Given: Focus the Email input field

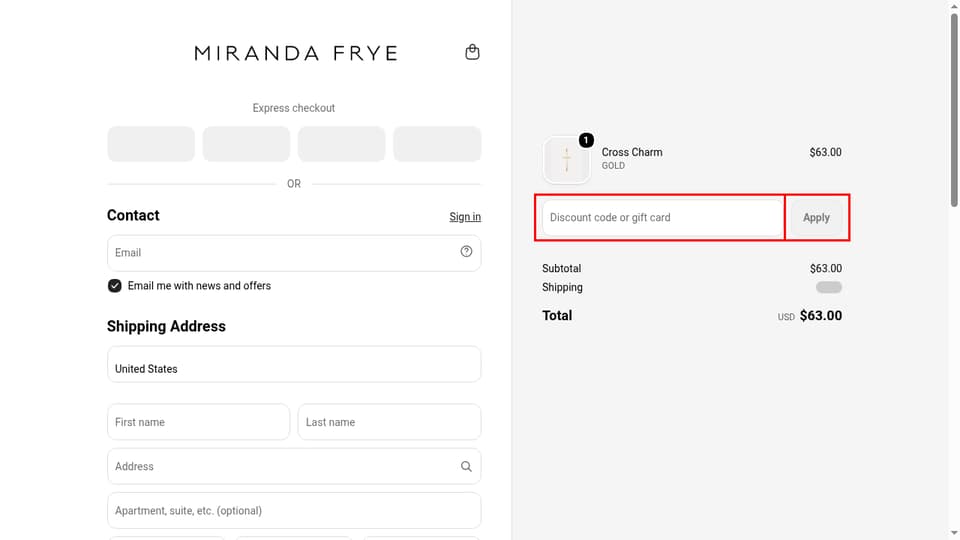Looking at the screenshot, I should pyautogui.click(x=294, y=253).
